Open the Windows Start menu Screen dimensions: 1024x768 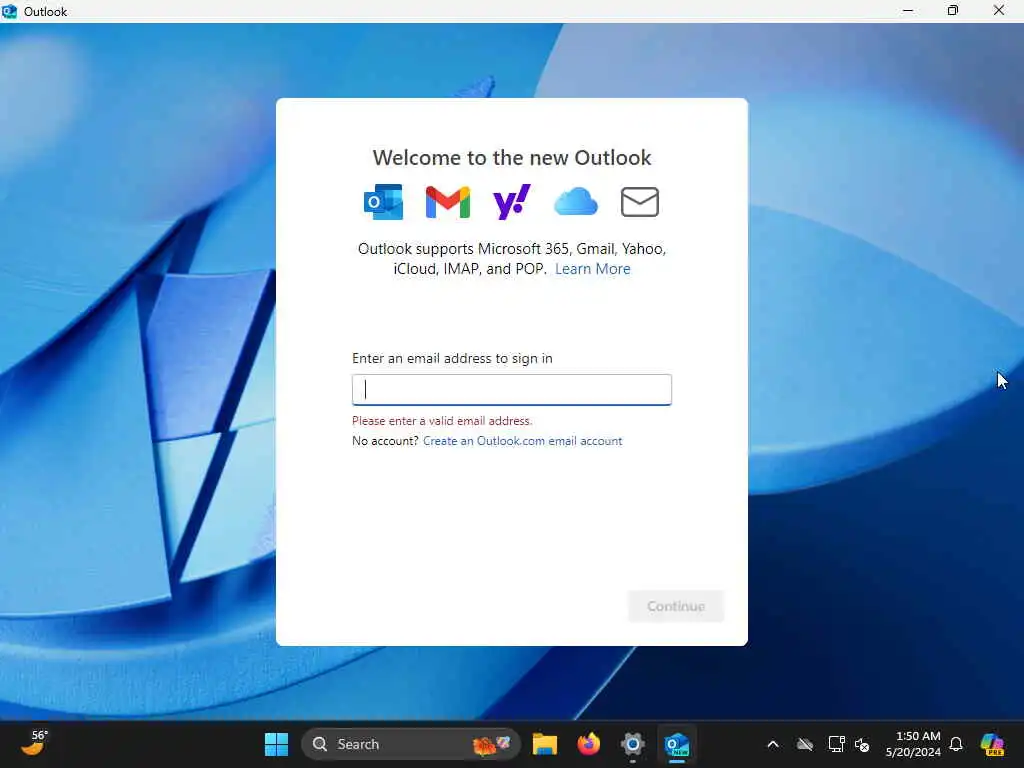[276, 744]
